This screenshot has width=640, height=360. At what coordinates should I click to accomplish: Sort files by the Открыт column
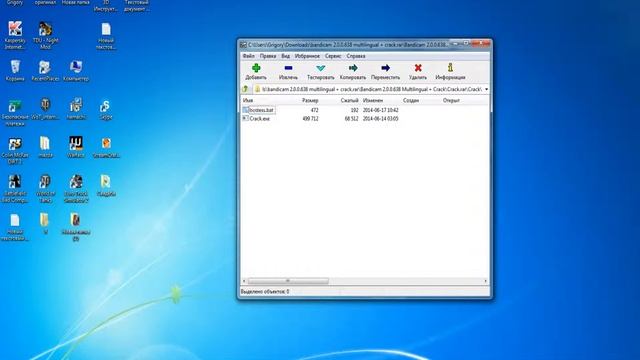[451, 100]
